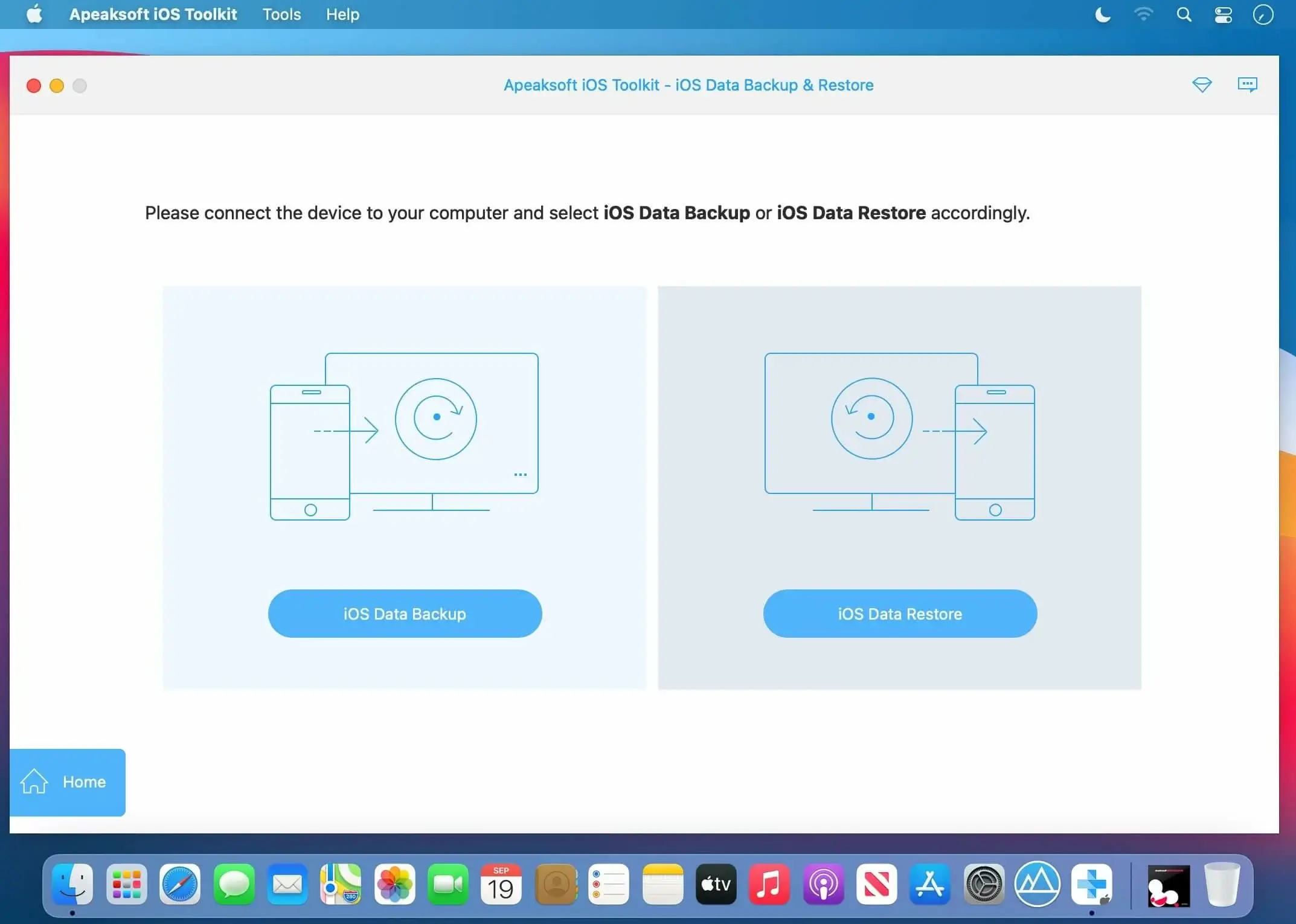Open Music from the Dock

(x=769, y=885)
